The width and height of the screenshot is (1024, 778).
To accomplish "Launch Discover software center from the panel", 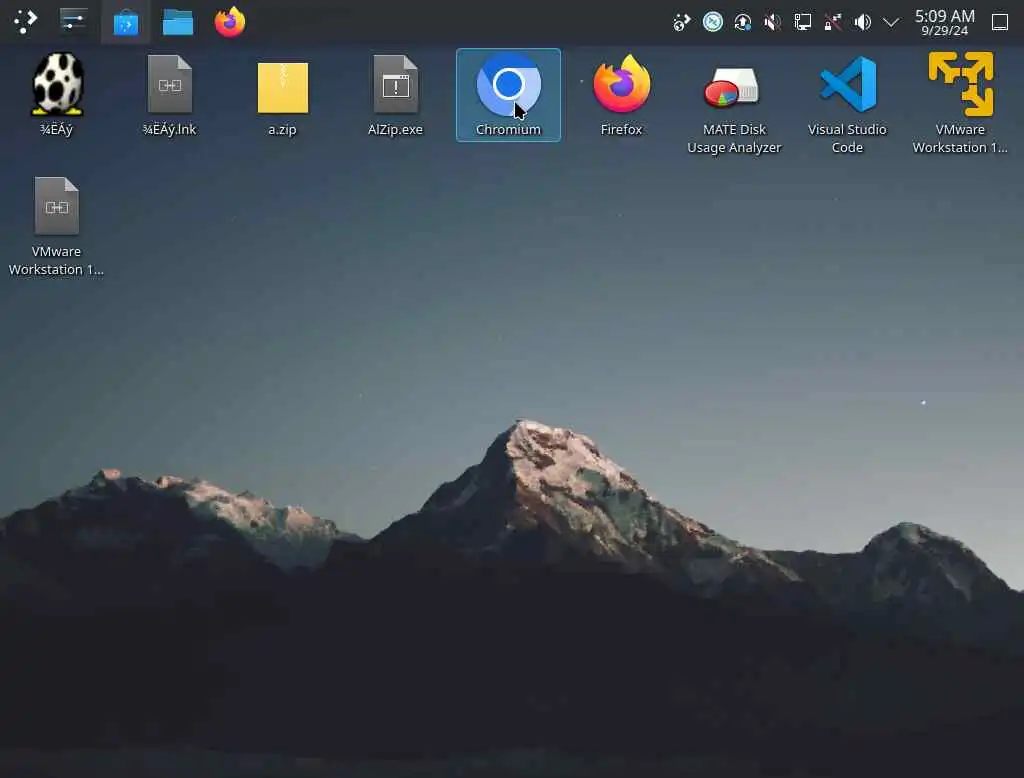I will tap(125, 23).
